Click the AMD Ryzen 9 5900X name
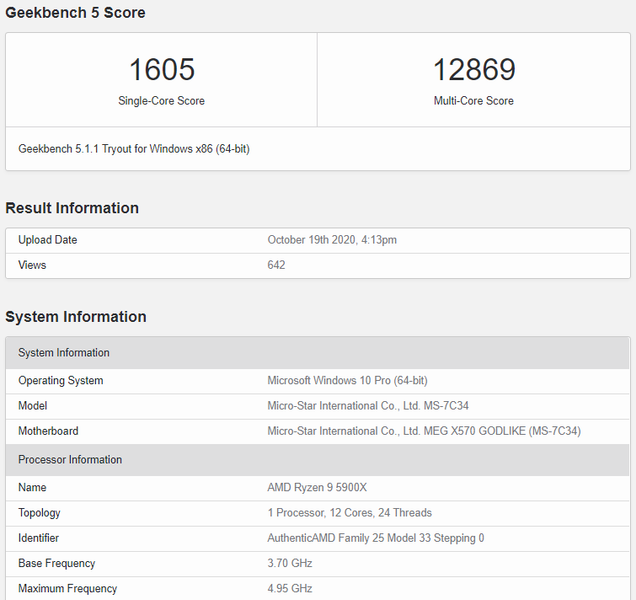The height and width of the screenshot is (600, 636). click(317, 488)
